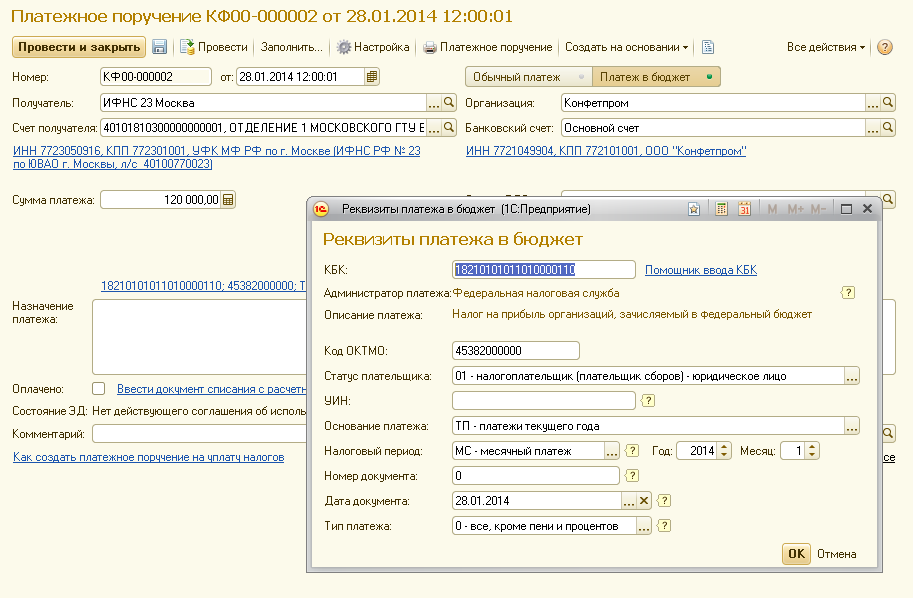
Task: Open the document report icon in toolbar
Action: [707, 47]
